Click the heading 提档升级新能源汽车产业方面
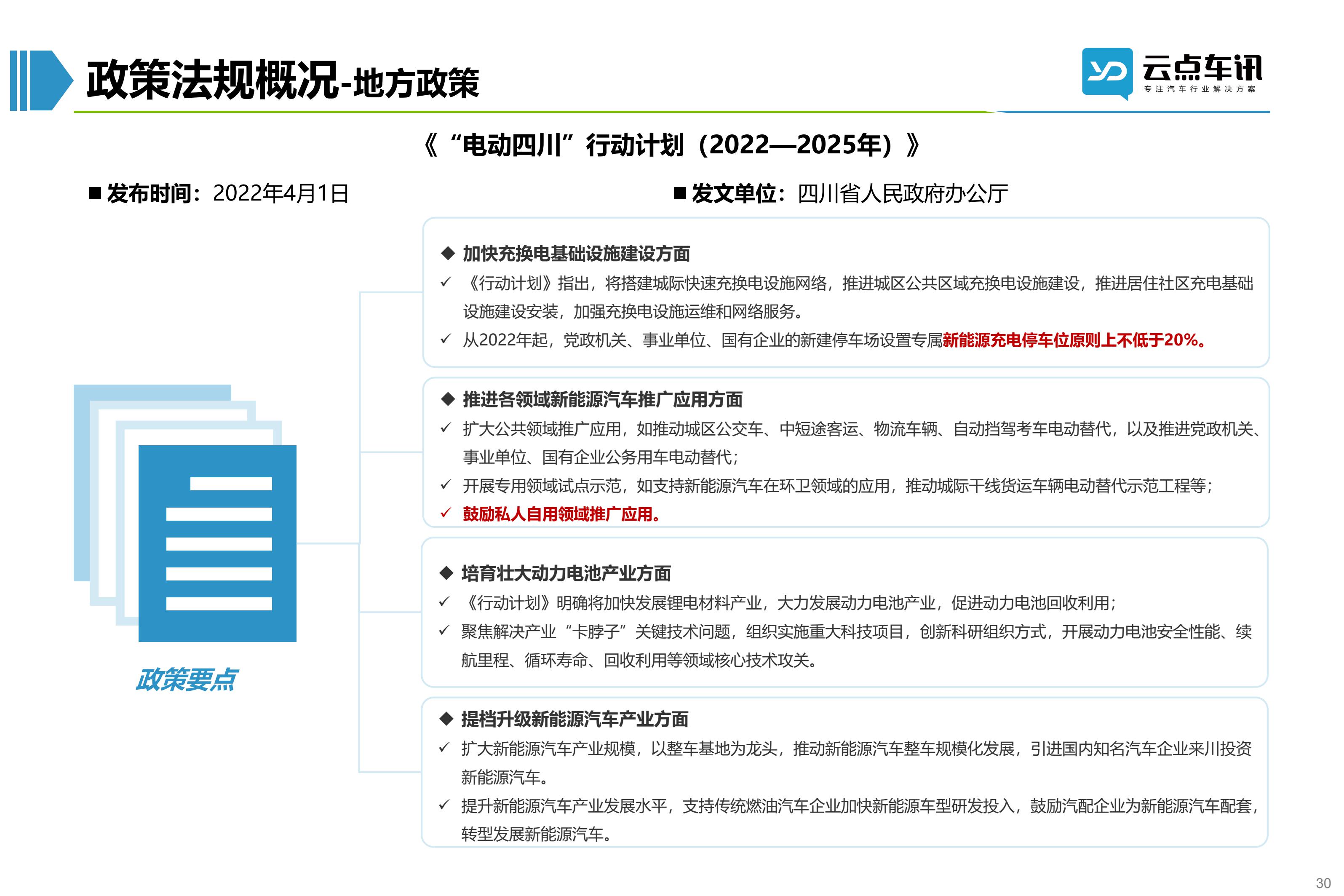The width and height of the screenshot is (1344, 896). pyautogui.click(x=574, y=719)
